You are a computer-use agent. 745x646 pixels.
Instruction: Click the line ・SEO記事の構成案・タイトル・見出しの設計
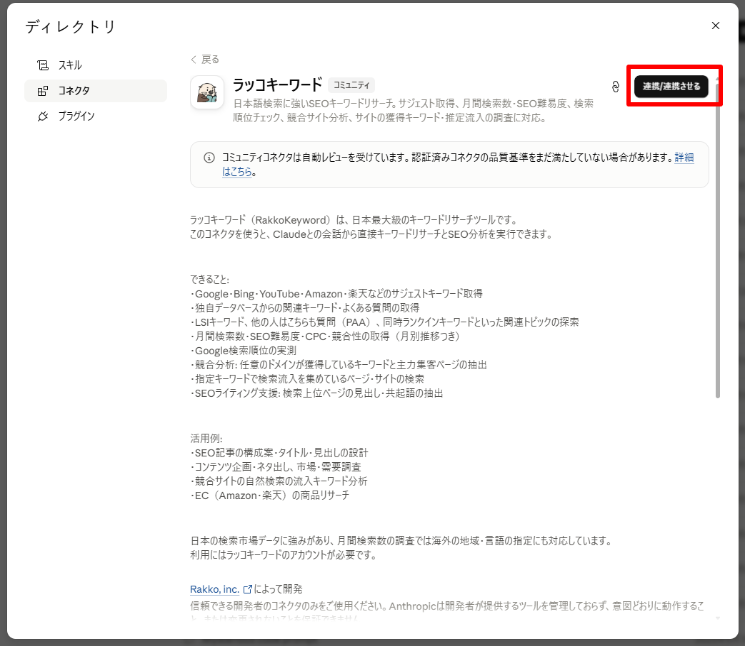click(x=279, y=453)
